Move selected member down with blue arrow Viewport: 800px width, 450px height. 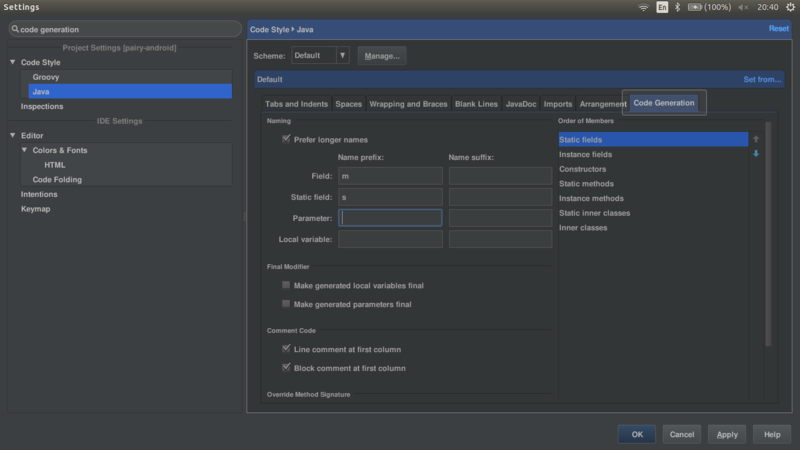[756, 154]
